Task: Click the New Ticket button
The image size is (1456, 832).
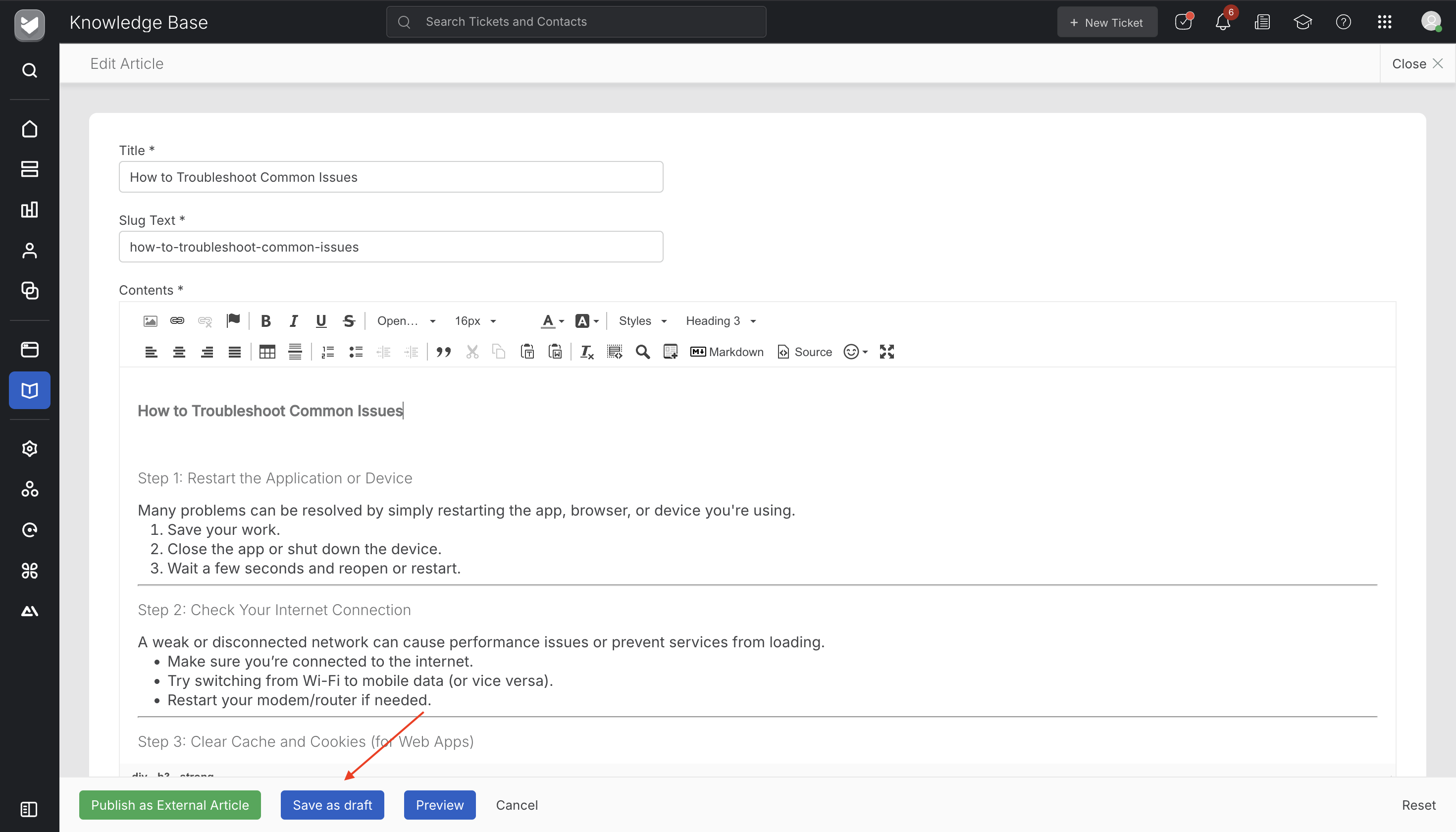Action: click(x=1107, y=22)
